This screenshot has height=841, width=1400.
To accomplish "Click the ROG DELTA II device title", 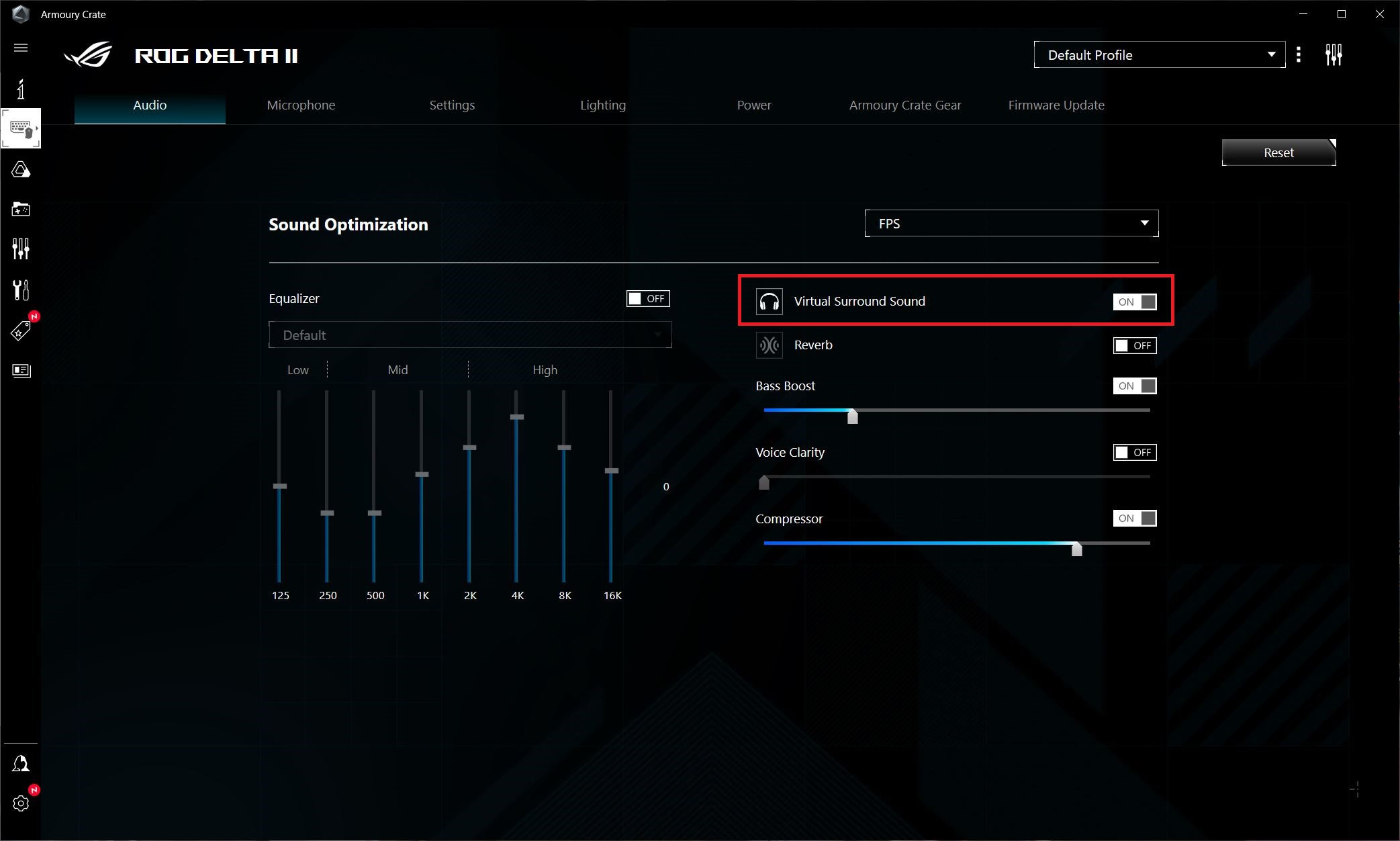I will pyautogui.click(x=216, y=56).
